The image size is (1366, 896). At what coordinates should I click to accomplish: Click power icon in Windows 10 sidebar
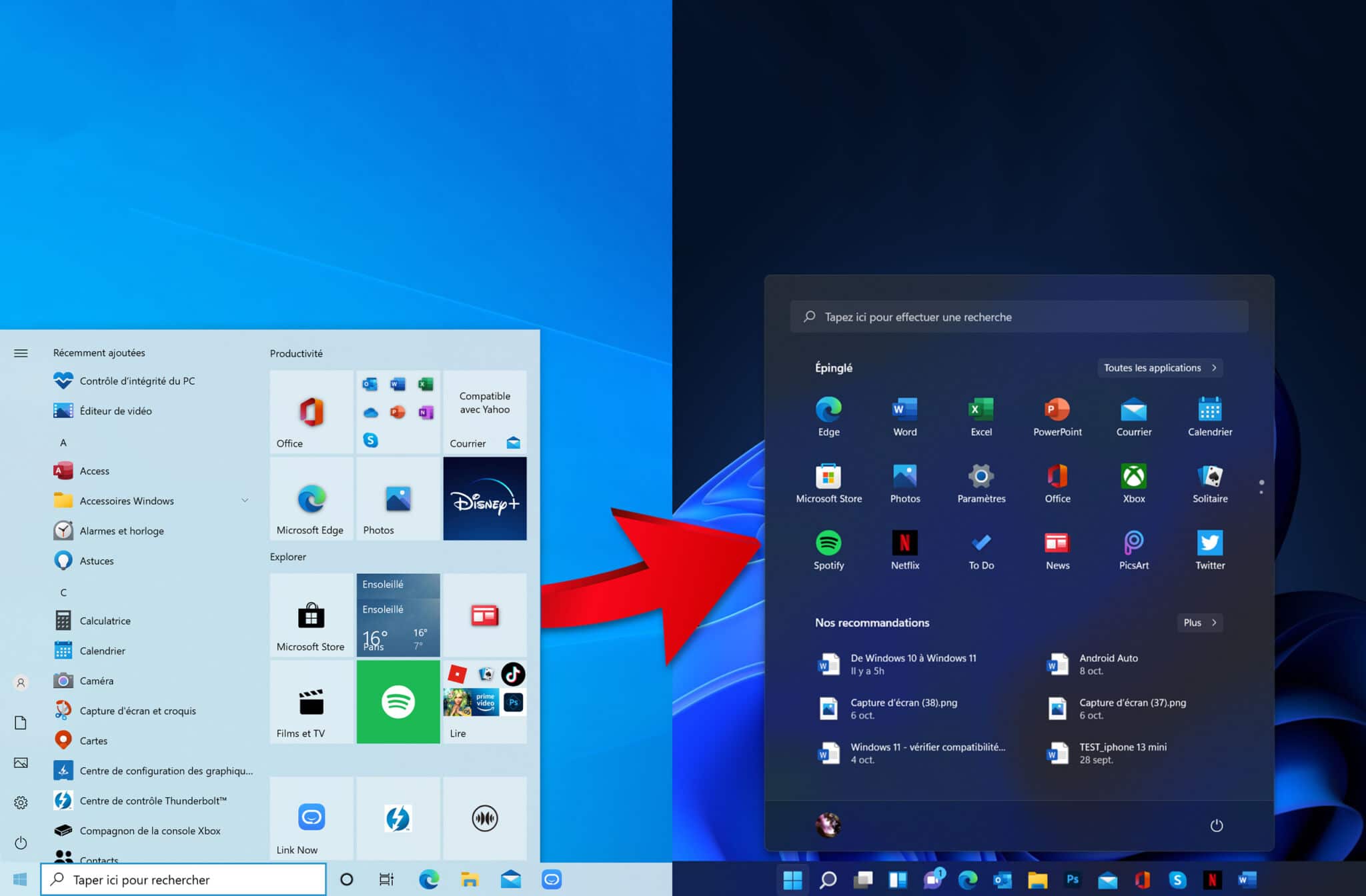click(21, 843)
